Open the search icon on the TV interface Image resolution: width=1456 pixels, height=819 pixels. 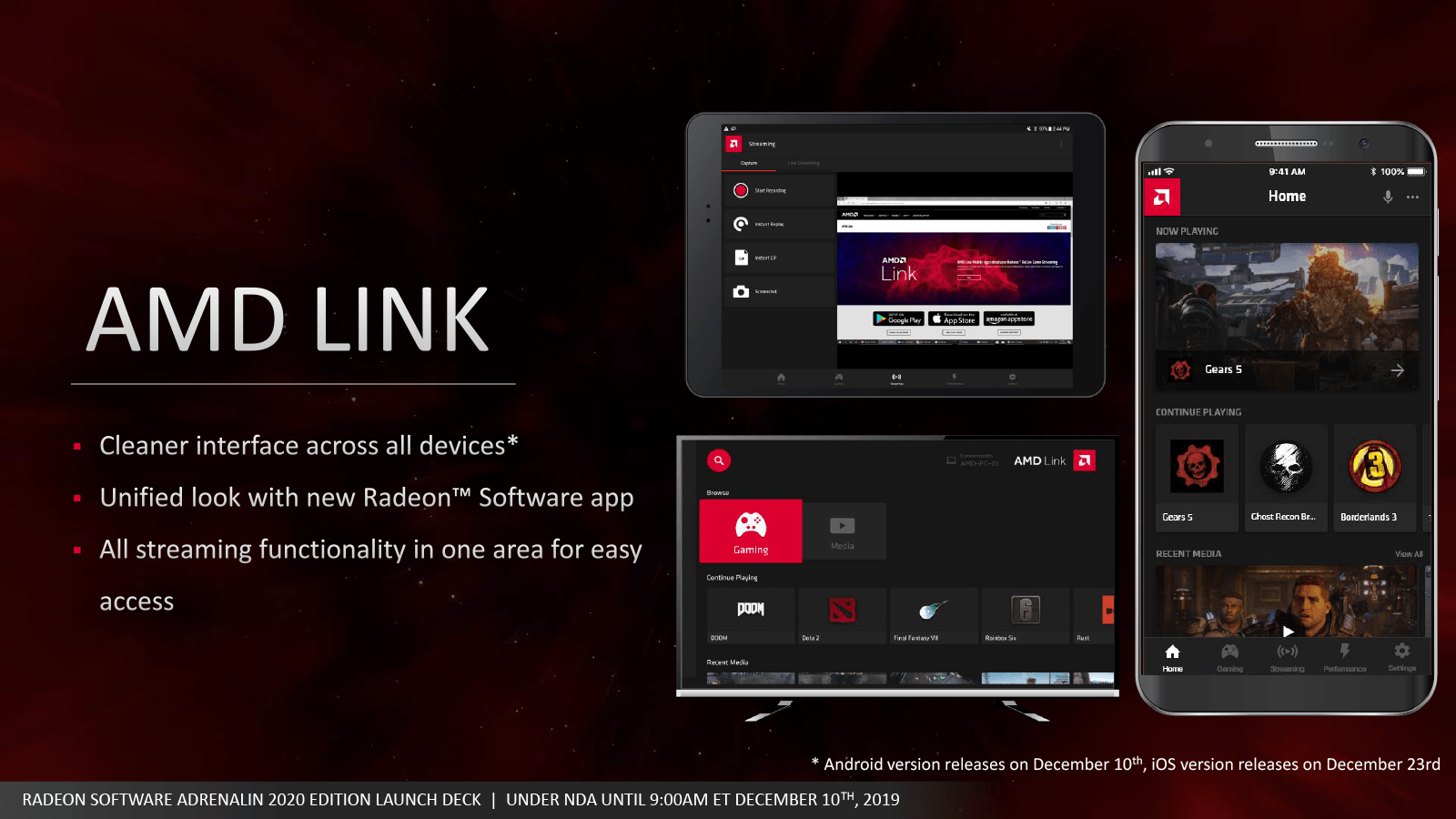tap(720, 460)
